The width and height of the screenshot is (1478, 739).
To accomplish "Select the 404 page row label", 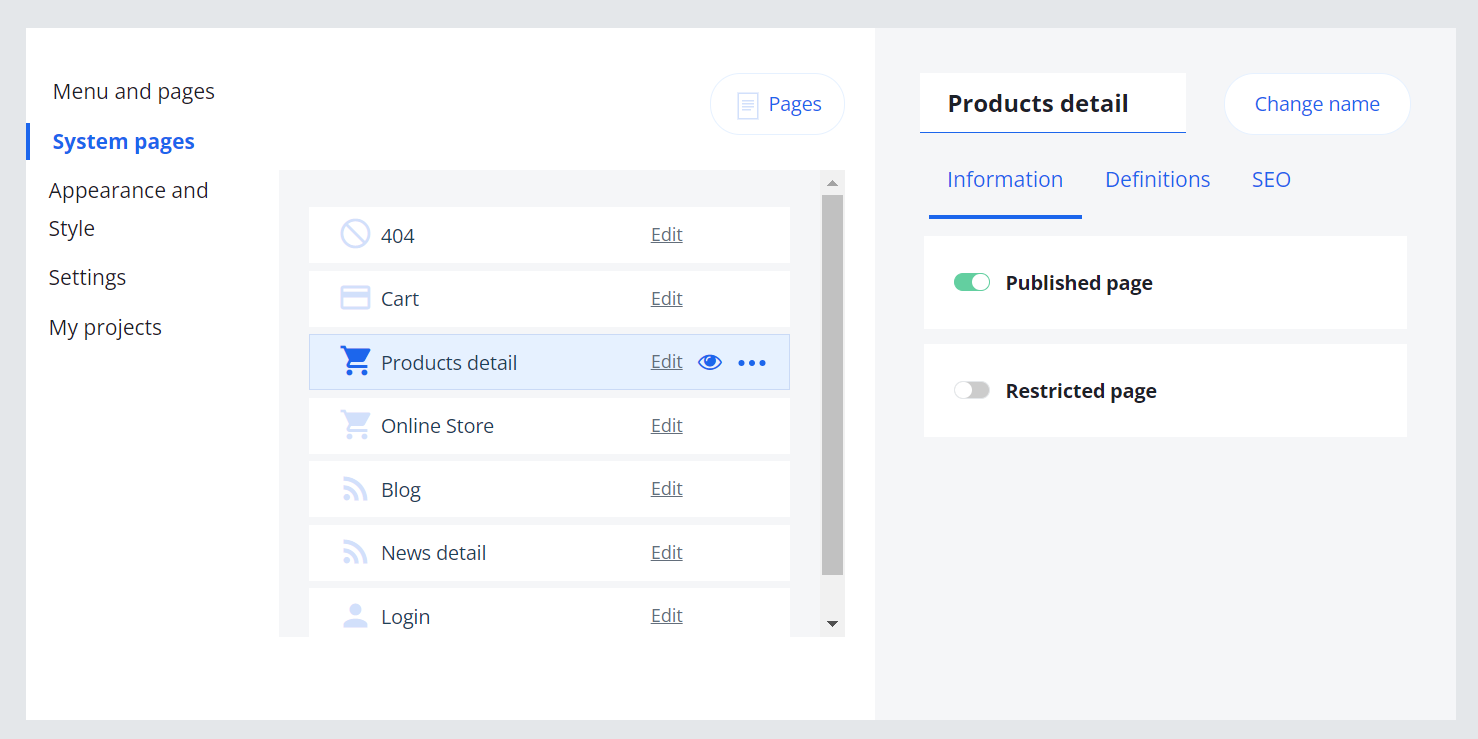I will click(398, 236).
